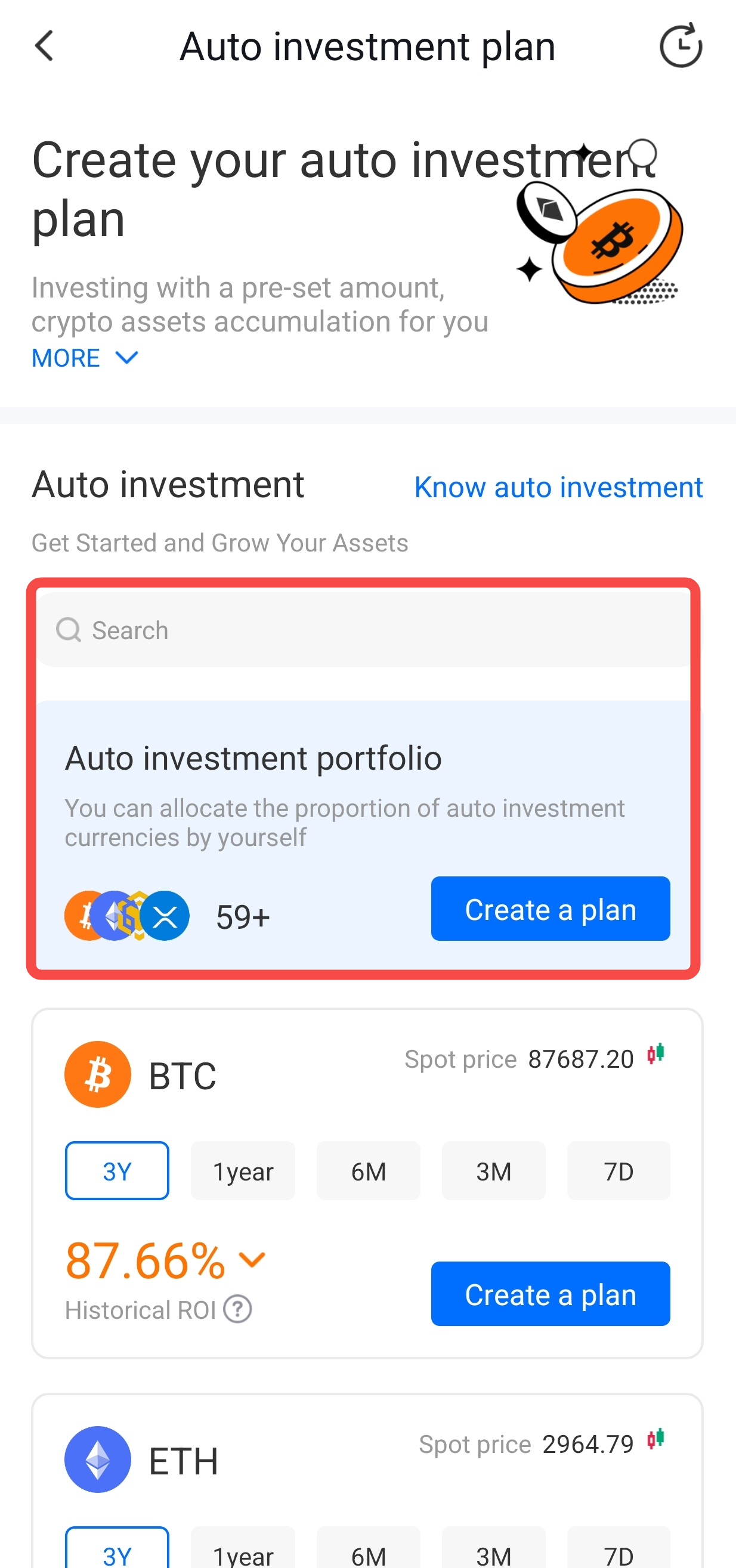Tap portfolio coin icons cluster
The width and height of the screenshot is (736, 1568).
pyautogui.click(x=126, y=916)
